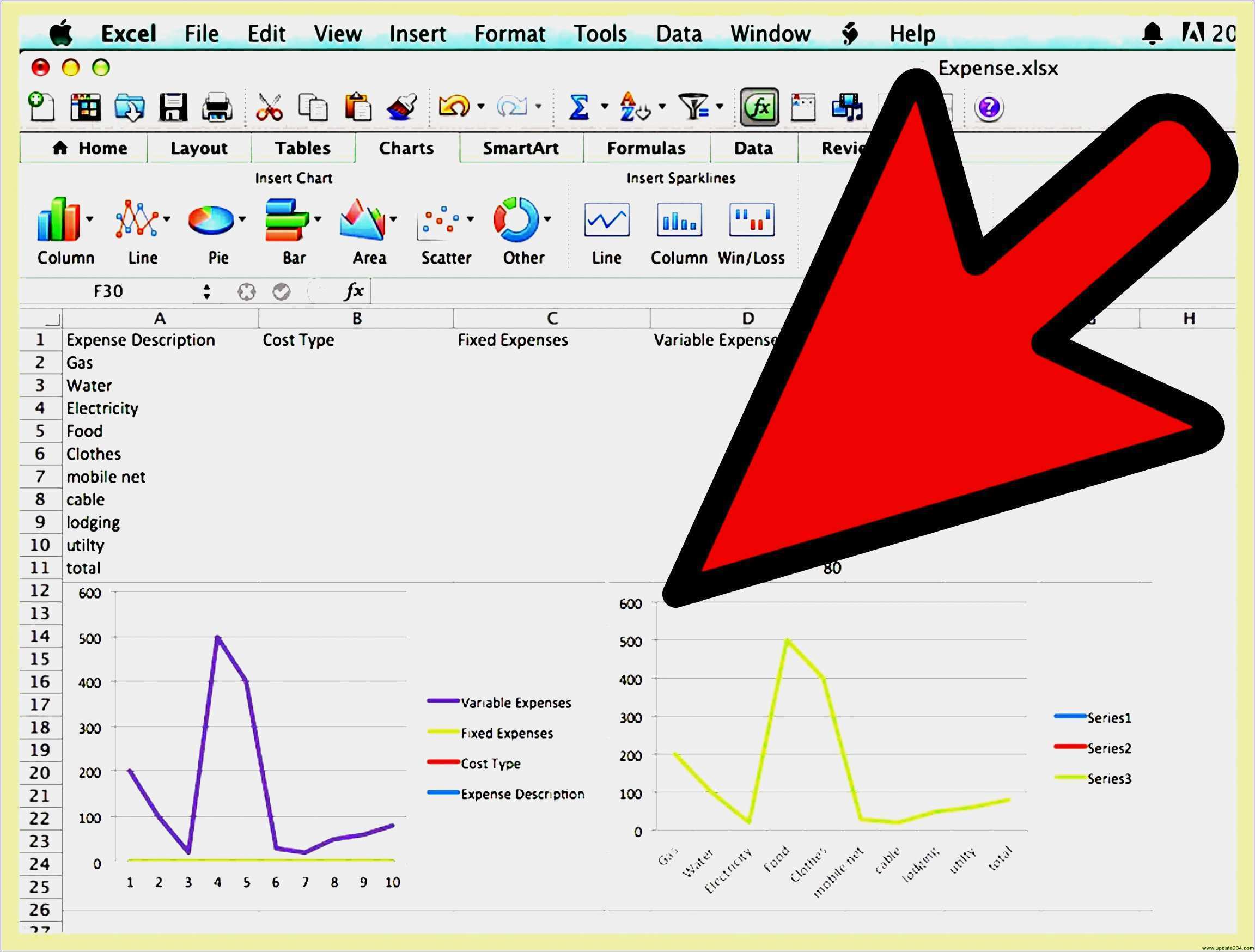Expand the Undo history dropdown arrow

[480, 107]
